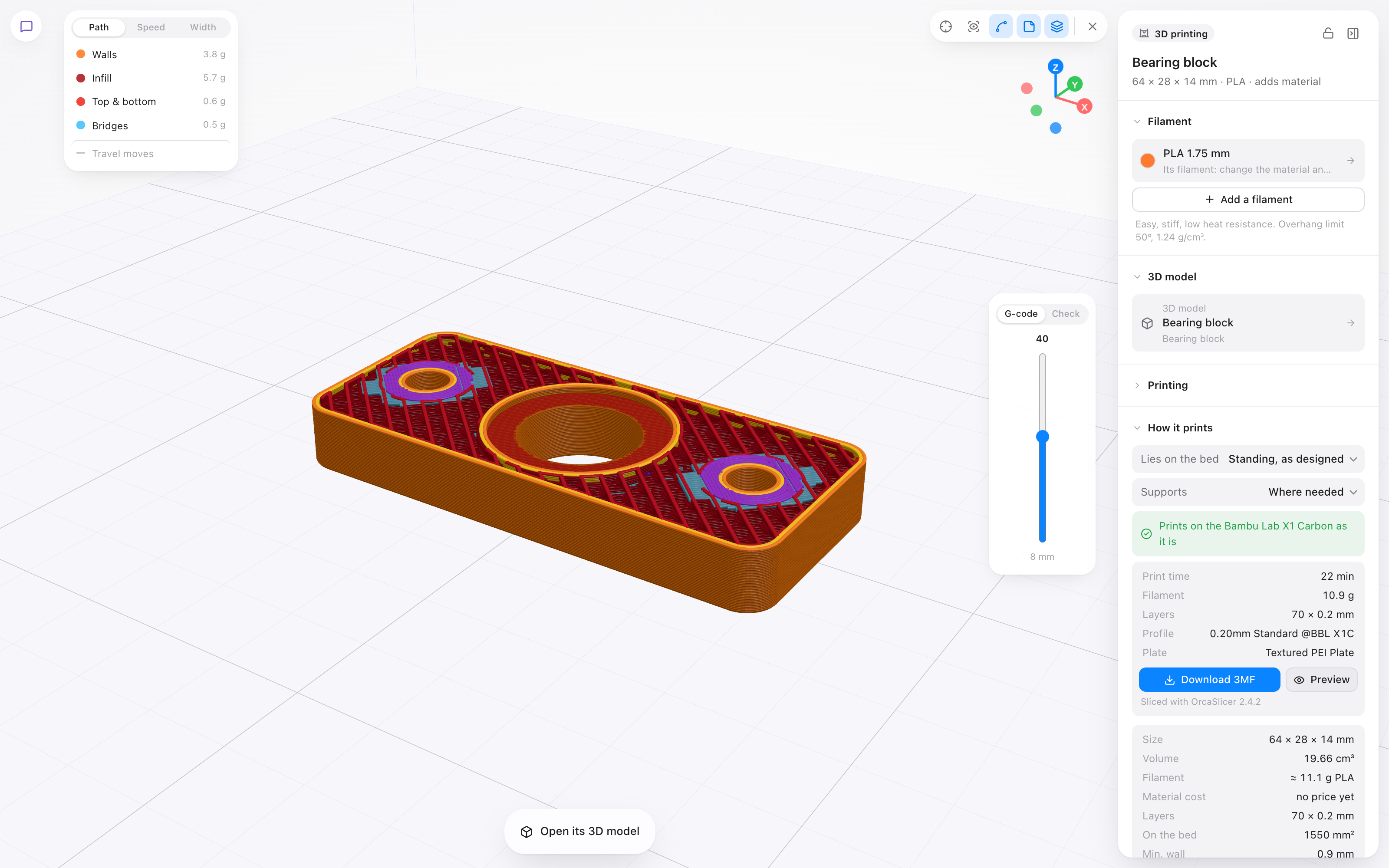Open the Supports dropdown

[1248, 492]
